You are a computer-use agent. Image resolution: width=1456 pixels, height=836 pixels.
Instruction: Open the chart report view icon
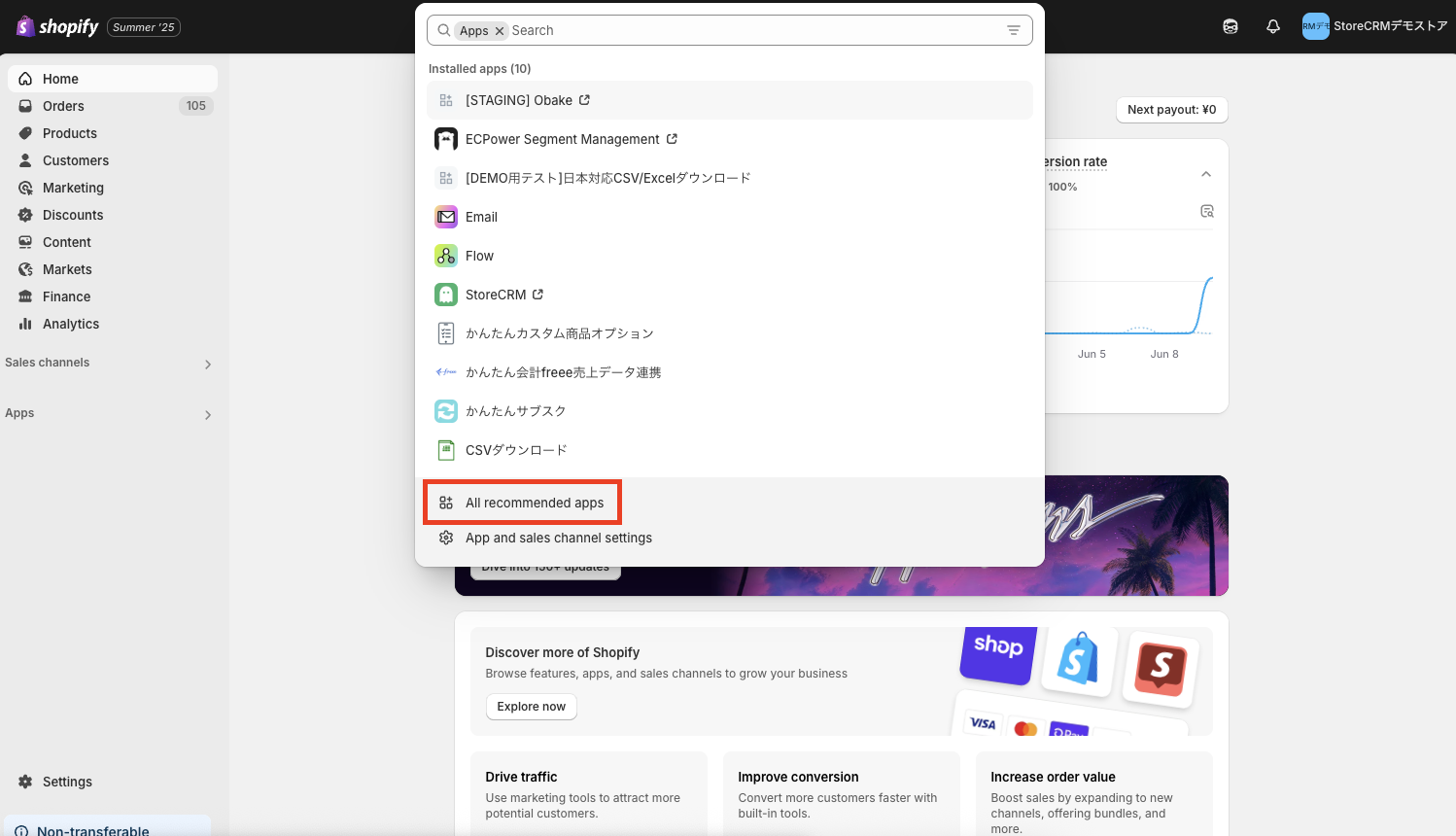[1207, 211]
